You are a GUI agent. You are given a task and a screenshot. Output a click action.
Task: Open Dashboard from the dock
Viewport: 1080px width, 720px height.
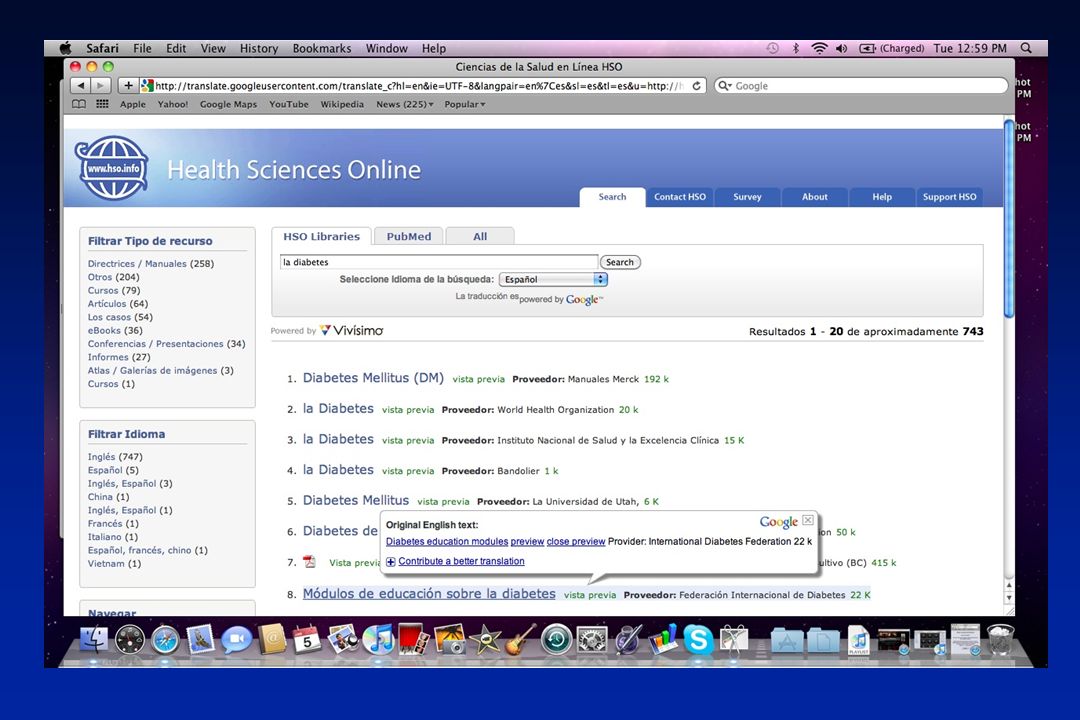pos(129,640)
